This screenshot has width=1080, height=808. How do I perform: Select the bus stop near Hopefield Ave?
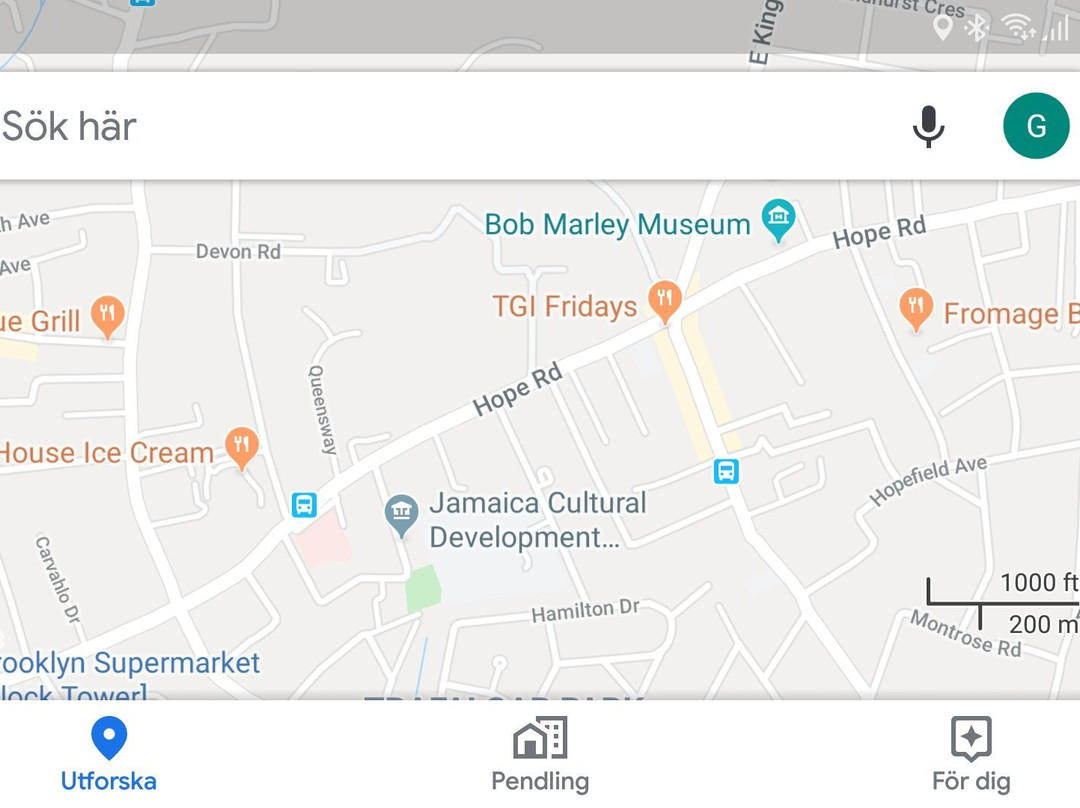point(726,472)
